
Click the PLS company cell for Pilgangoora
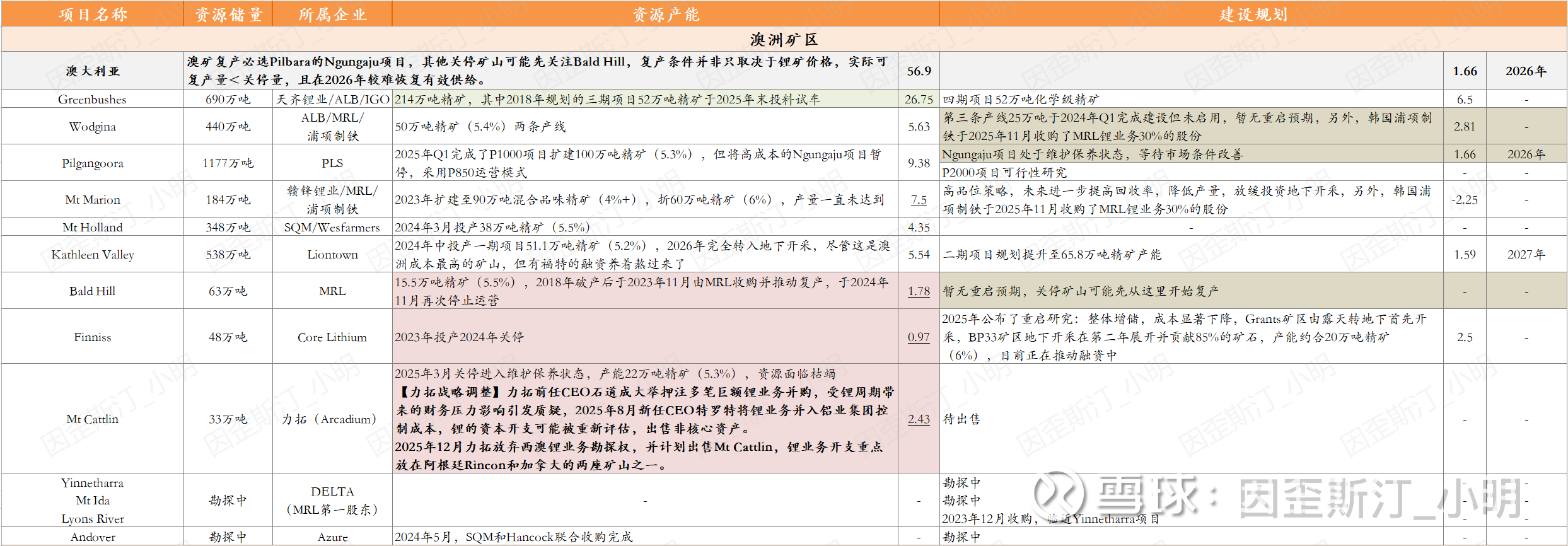332,163
